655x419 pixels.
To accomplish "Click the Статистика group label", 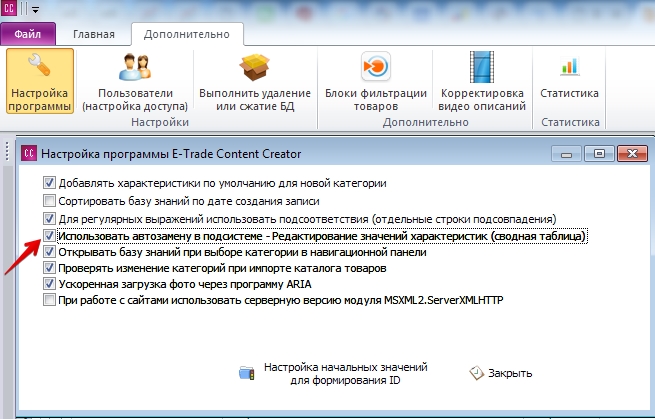I will click(x=570, y=122).
